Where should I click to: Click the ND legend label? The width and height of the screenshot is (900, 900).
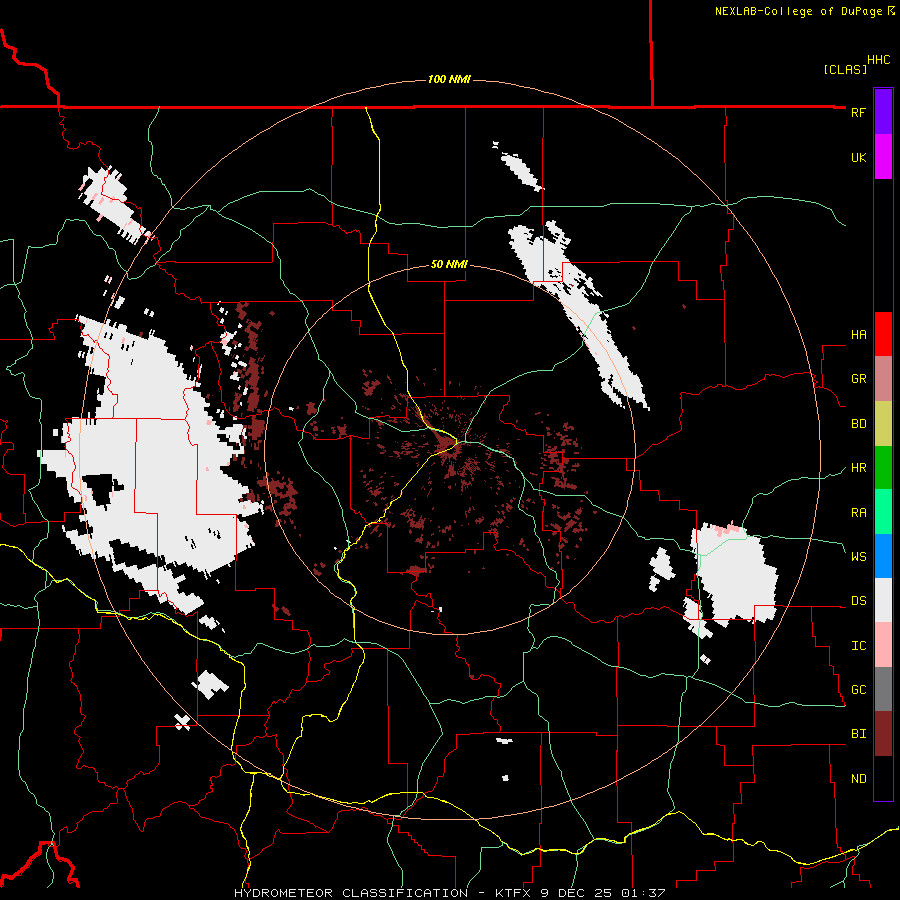[858, 779]
